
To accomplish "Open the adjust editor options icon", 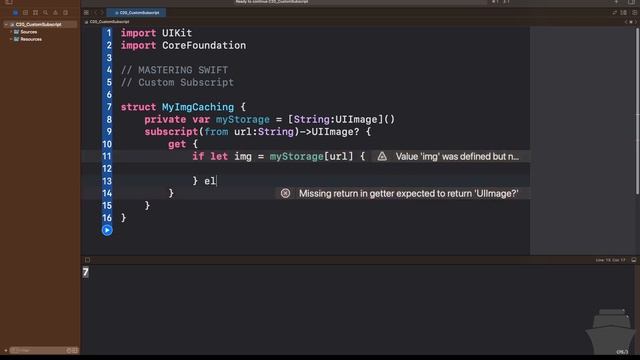I will [x=624, y=13].
